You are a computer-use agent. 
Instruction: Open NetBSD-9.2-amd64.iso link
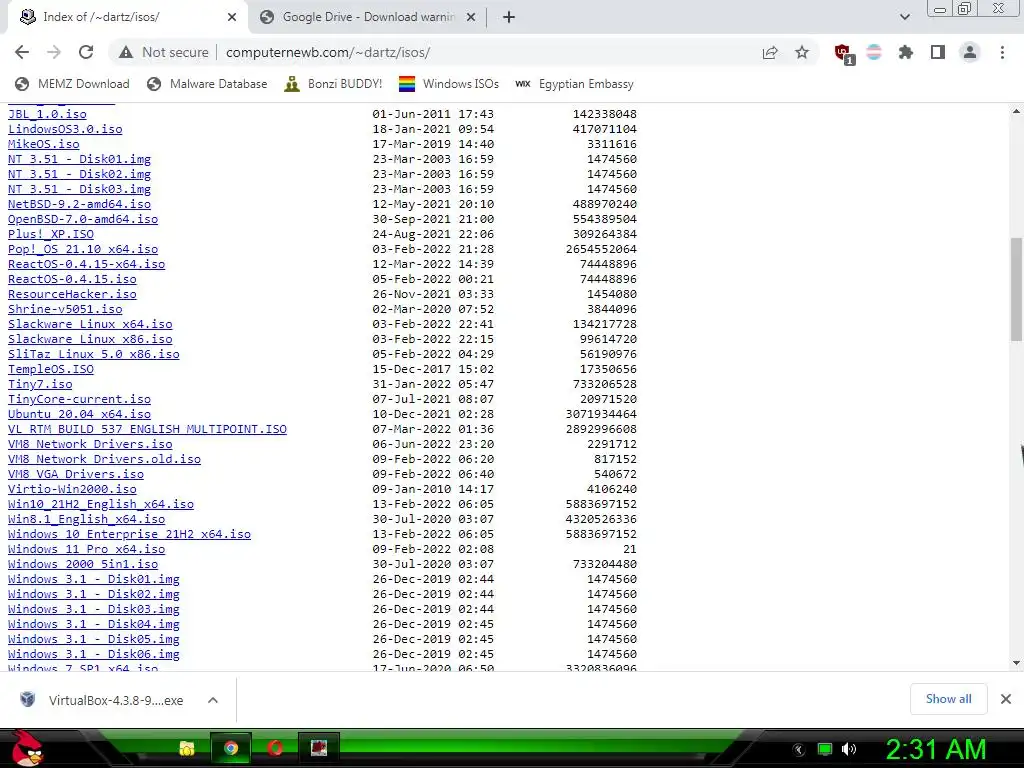(79, 204)
